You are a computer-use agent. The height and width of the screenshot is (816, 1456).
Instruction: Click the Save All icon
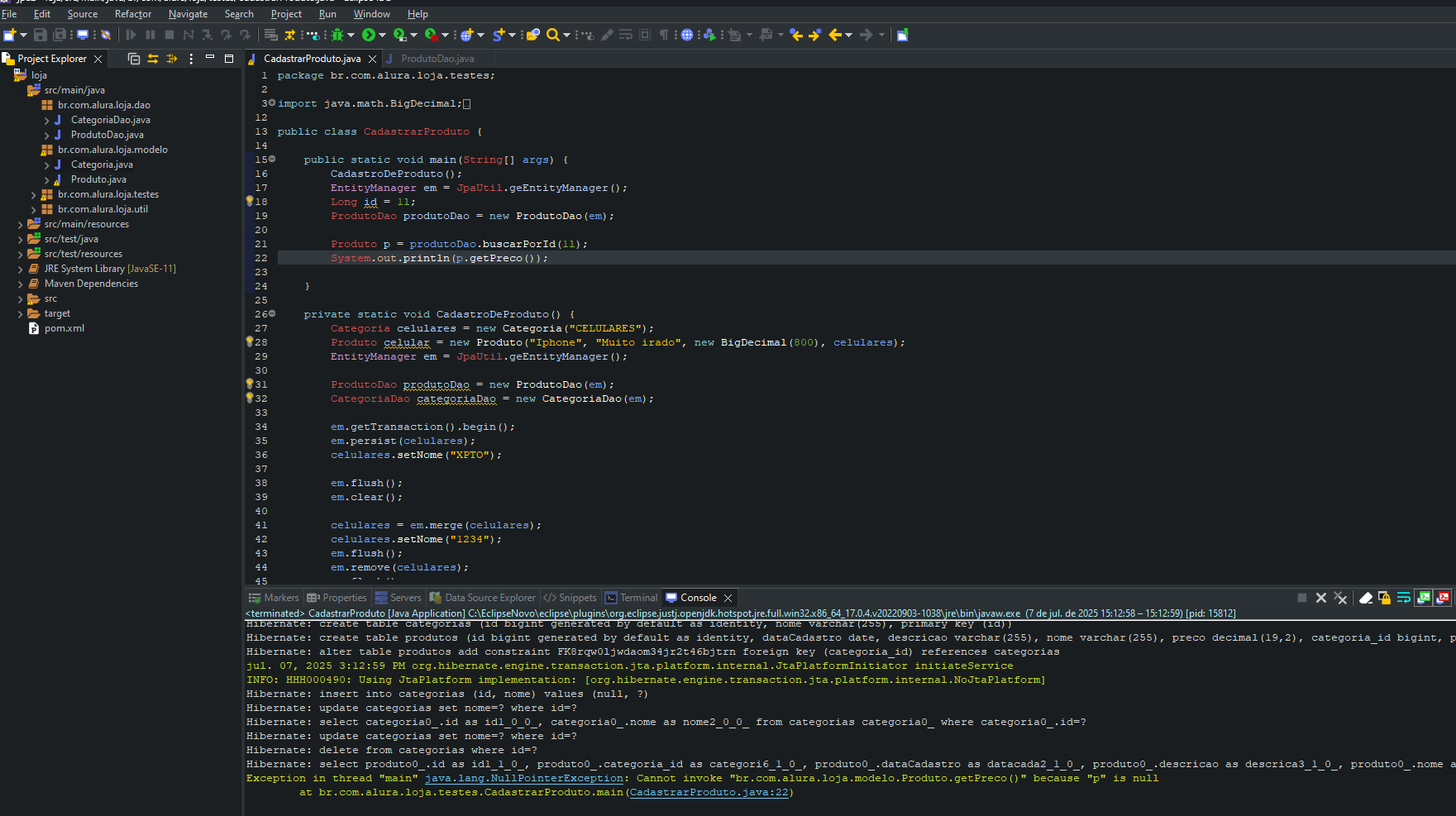click(60, 35)
